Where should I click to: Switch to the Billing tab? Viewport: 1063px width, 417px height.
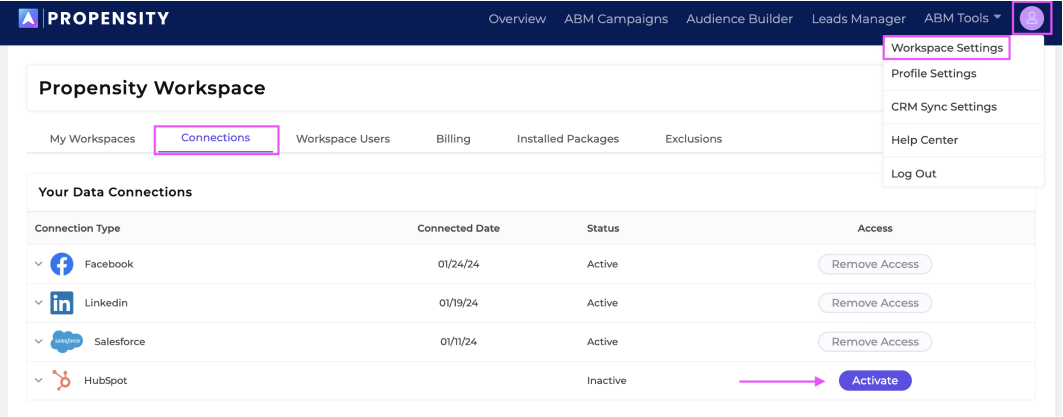[453, 139]
